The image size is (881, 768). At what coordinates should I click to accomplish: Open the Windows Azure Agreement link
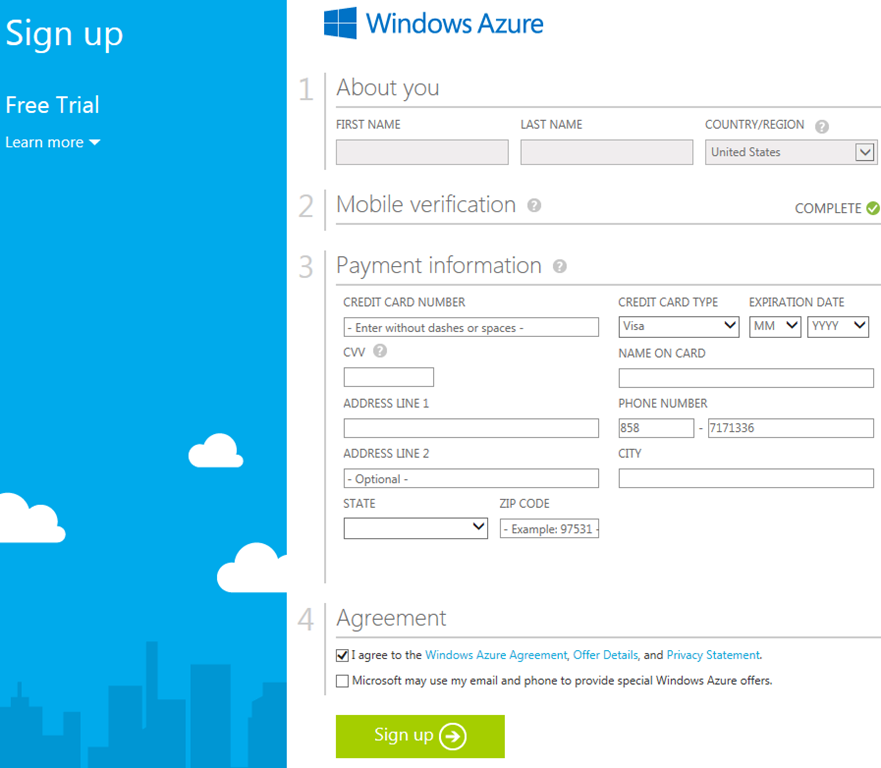(496, 655)
